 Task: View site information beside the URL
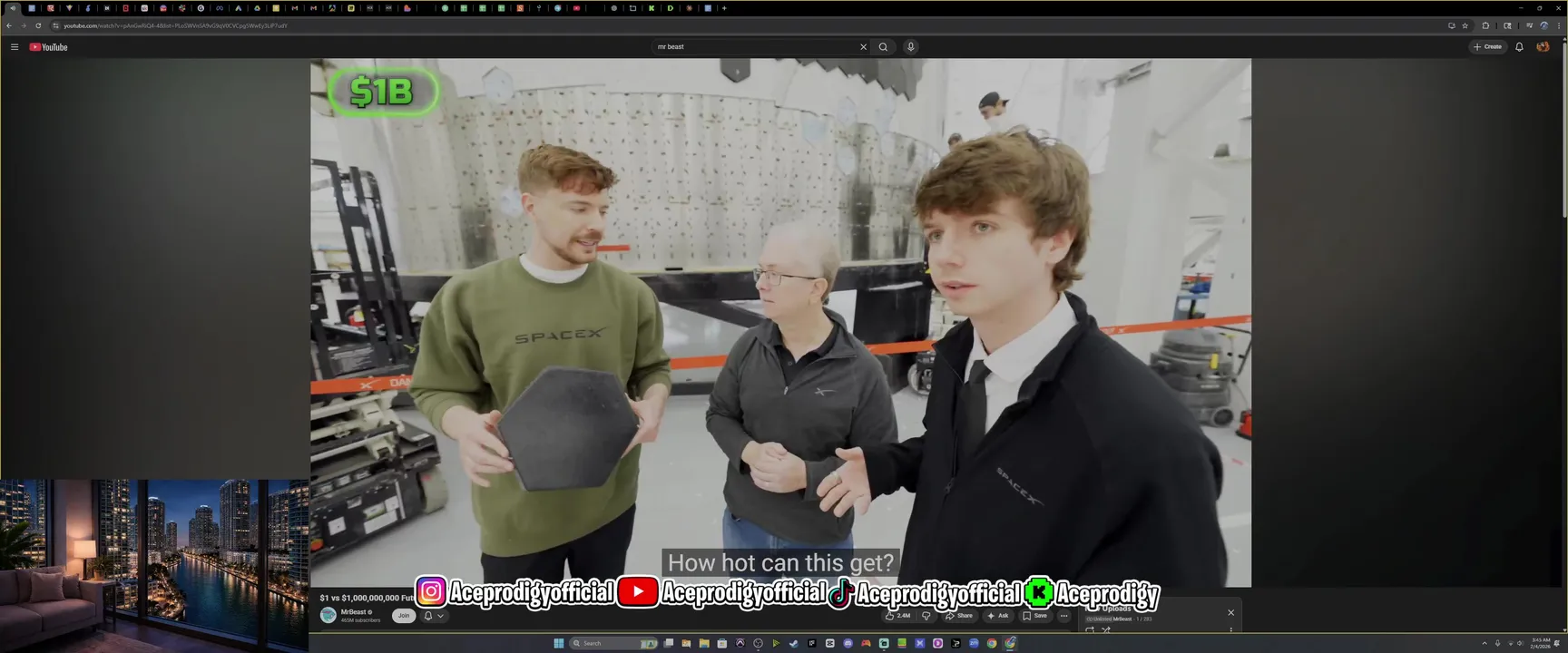[x=56, y=25]
